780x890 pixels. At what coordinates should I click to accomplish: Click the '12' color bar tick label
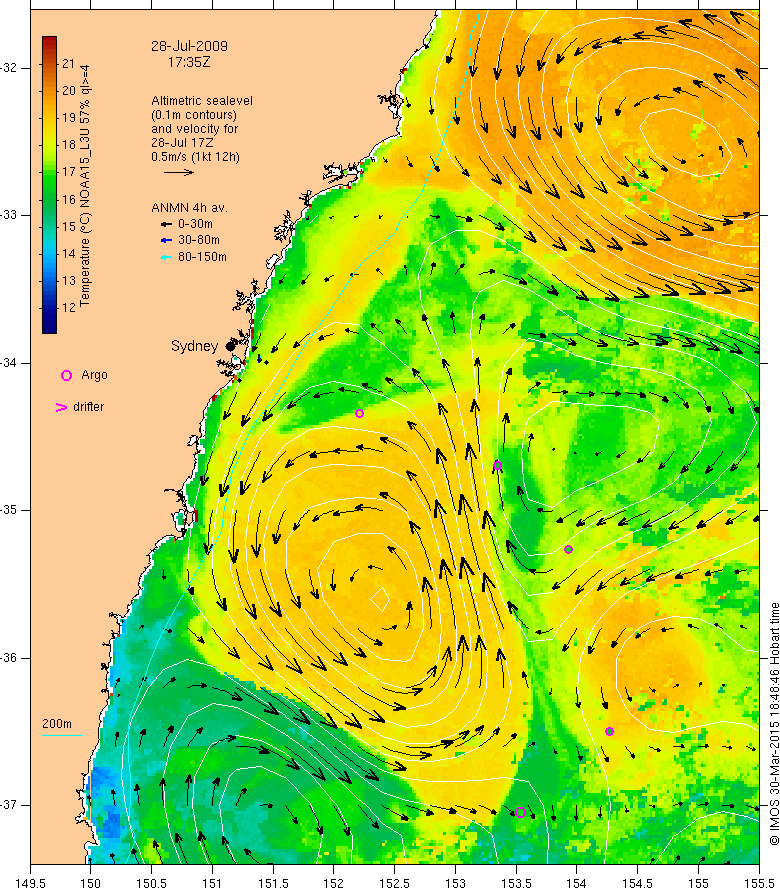click(69, 308)
